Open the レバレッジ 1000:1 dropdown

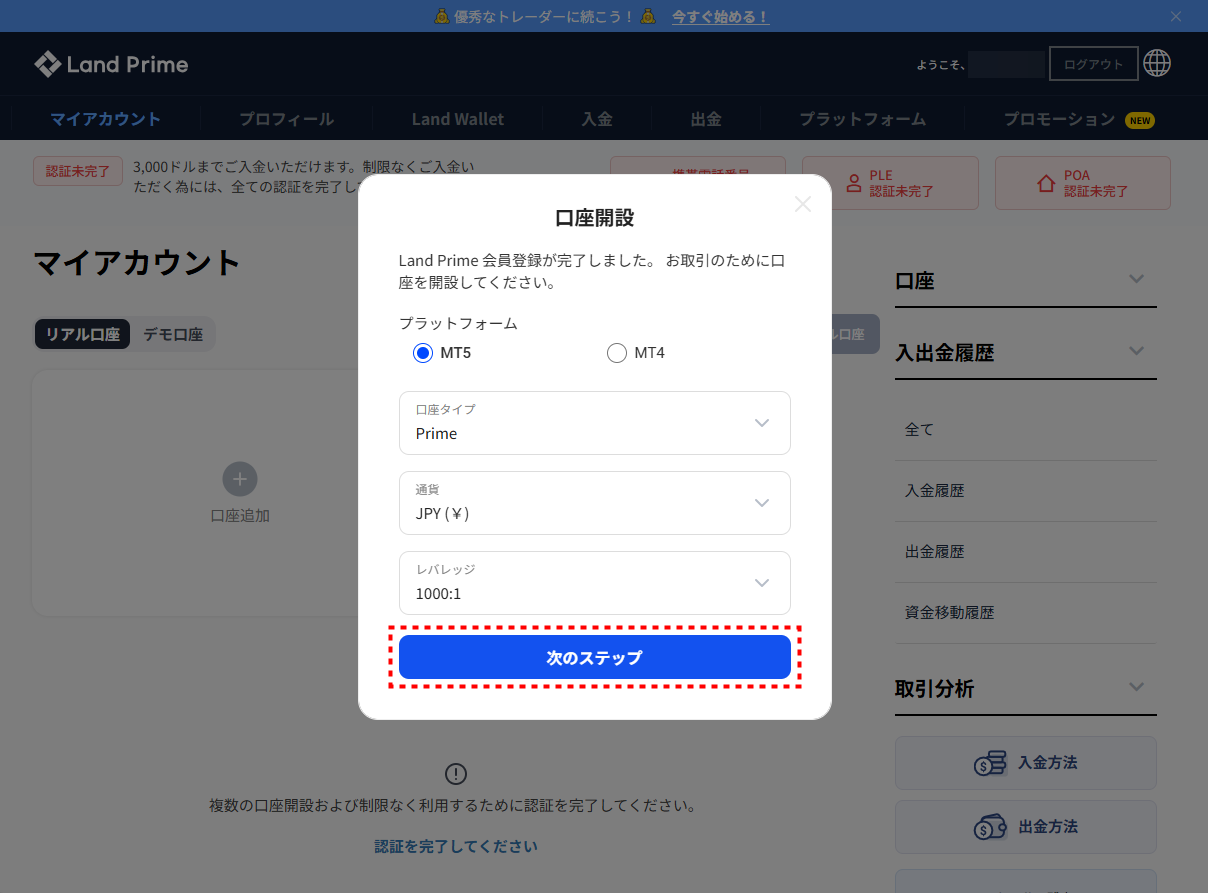pos(595,583)
